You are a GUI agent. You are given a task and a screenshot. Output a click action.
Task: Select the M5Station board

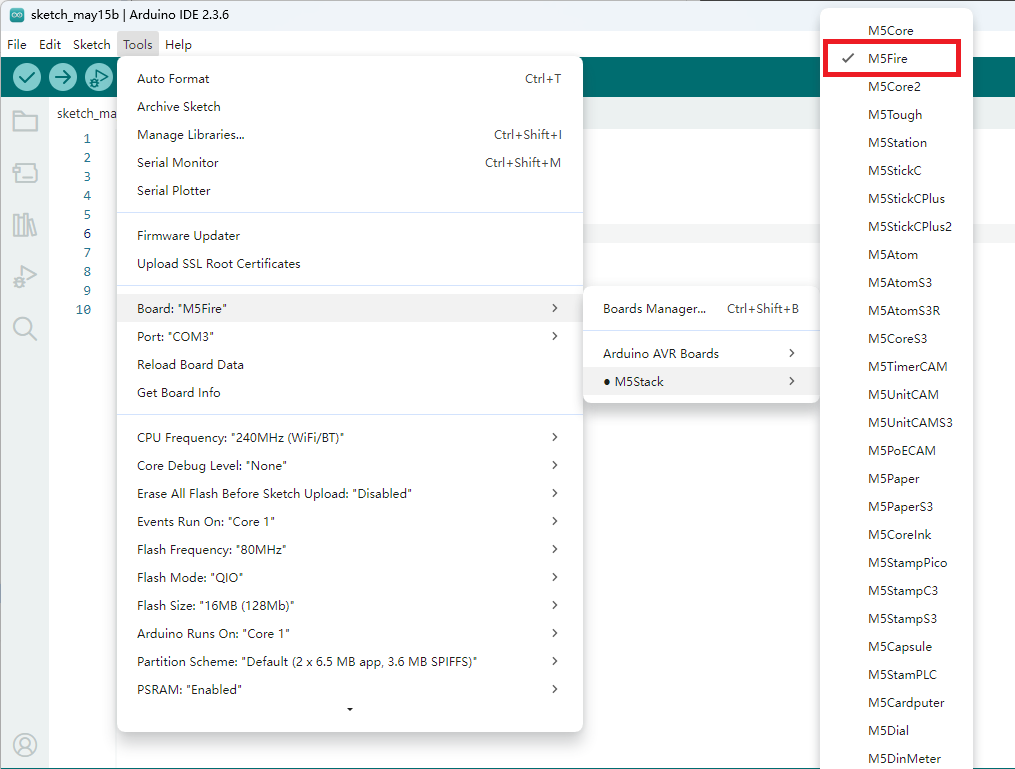pyautogui.click(x=897, y=142)
